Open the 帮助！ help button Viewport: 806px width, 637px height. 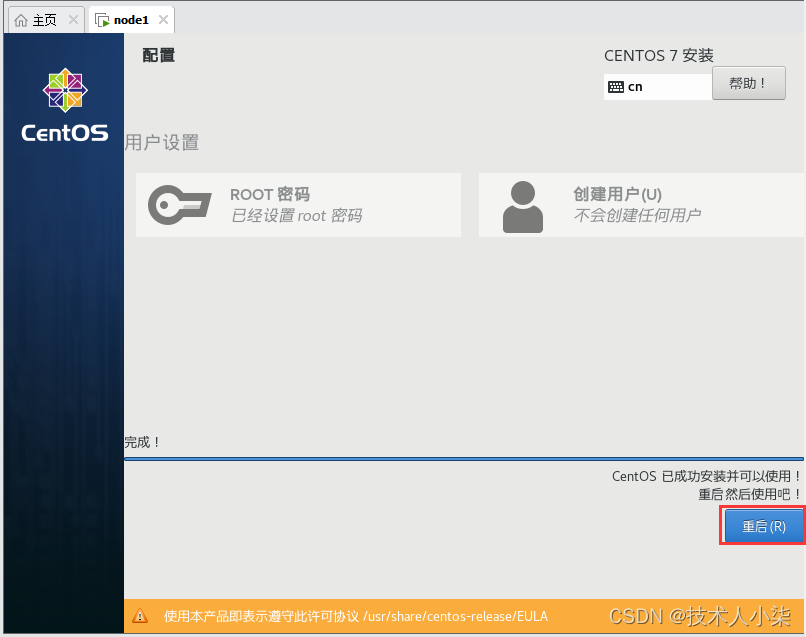748,83
